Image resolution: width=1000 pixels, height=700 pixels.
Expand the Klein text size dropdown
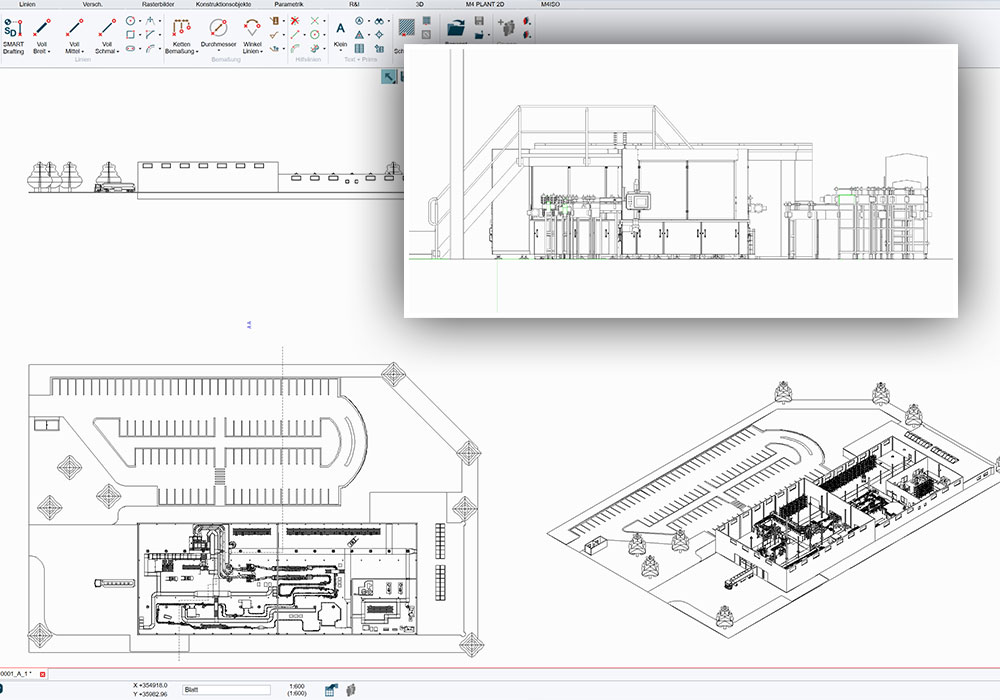(341, 51)
